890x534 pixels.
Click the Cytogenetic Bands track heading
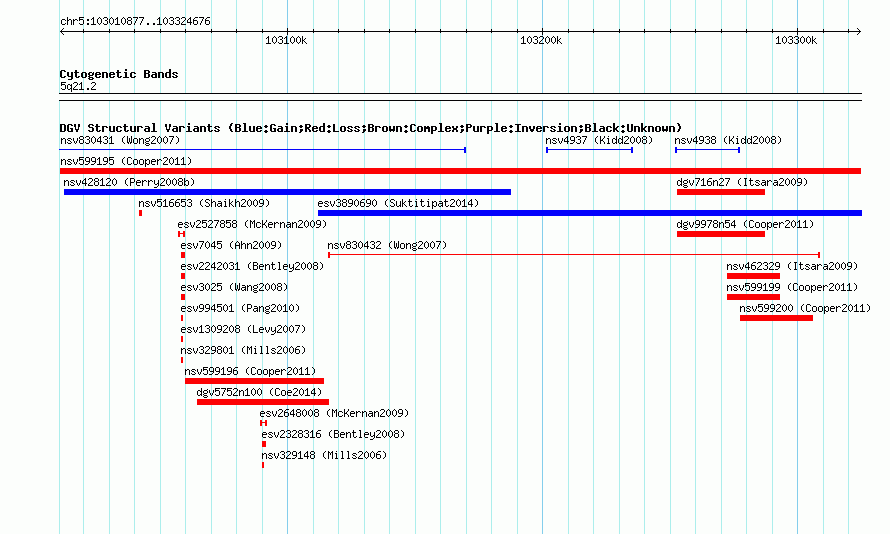point(119,74)
